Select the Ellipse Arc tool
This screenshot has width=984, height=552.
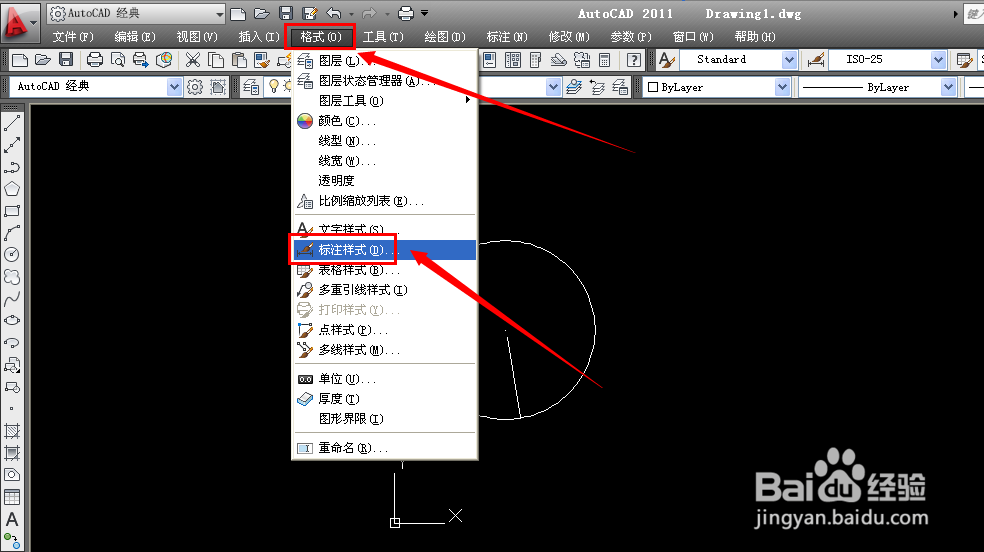12,342
